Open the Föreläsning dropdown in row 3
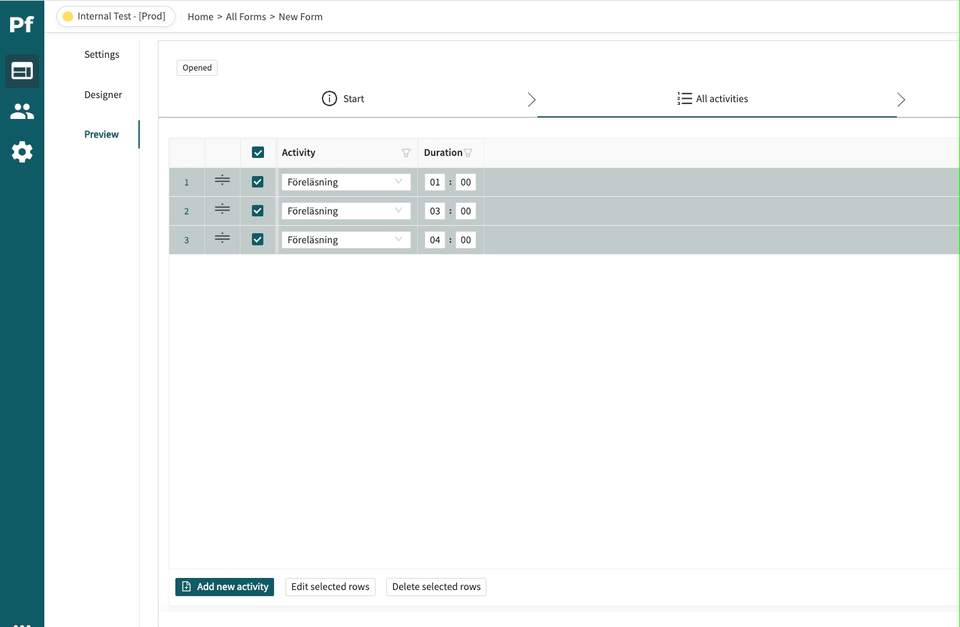This screenshot has height=627, width=960. tap(346, 239)
